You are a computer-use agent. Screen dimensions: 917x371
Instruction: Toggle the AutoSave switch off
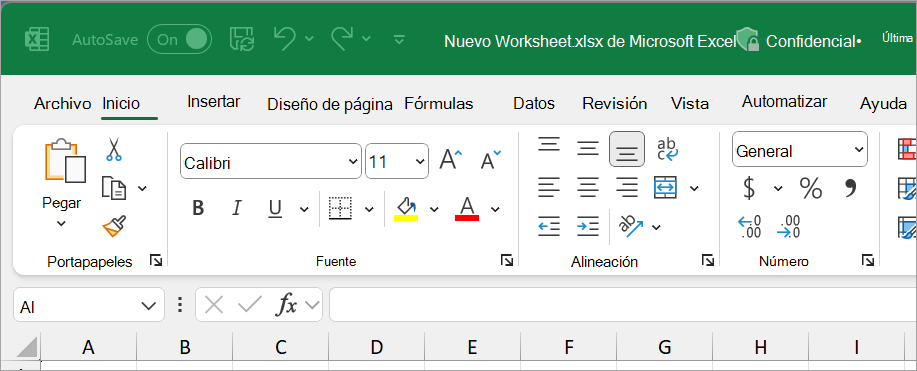[x=179, y=39]
